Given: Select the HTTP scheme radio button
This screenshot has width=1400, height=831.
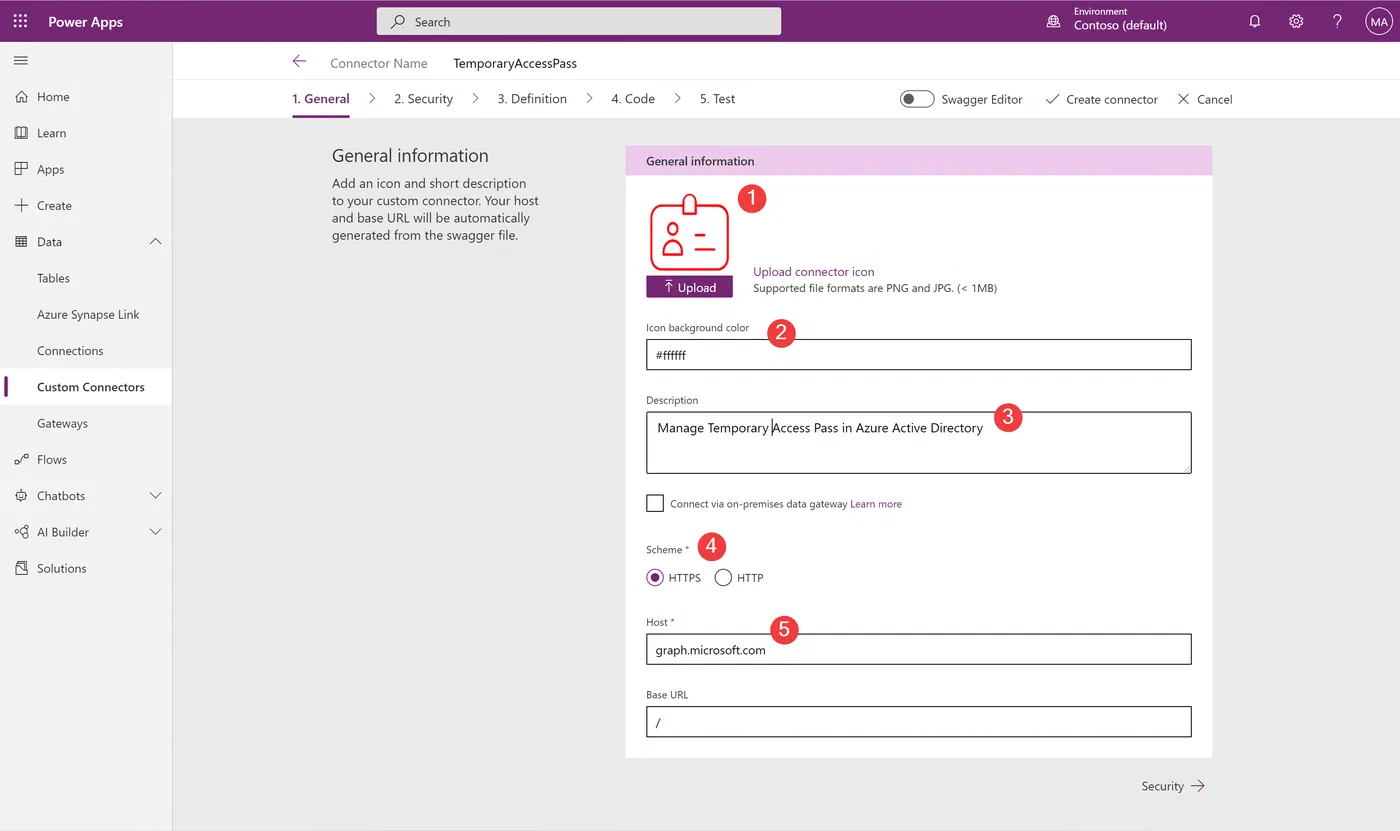Looking at the screenshot, I should click(723, 577).
